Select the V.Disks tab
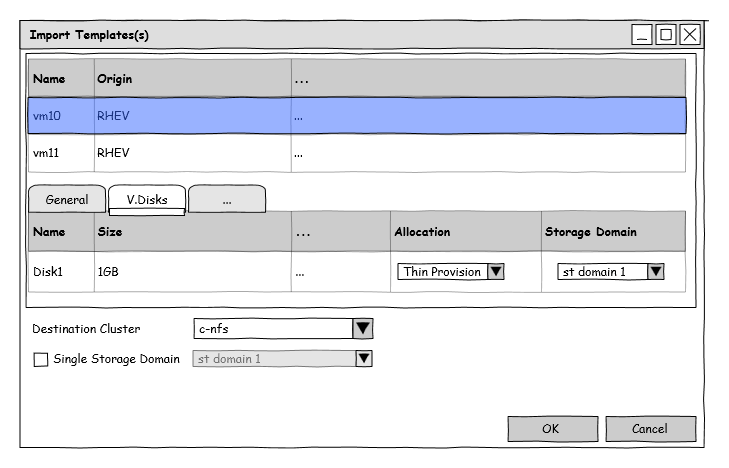 [x=146, y=200]
